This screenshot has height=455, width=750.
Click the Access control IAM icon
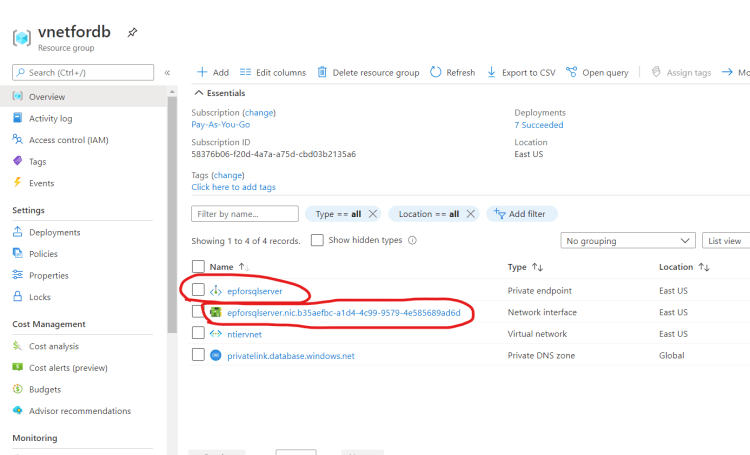18,139
